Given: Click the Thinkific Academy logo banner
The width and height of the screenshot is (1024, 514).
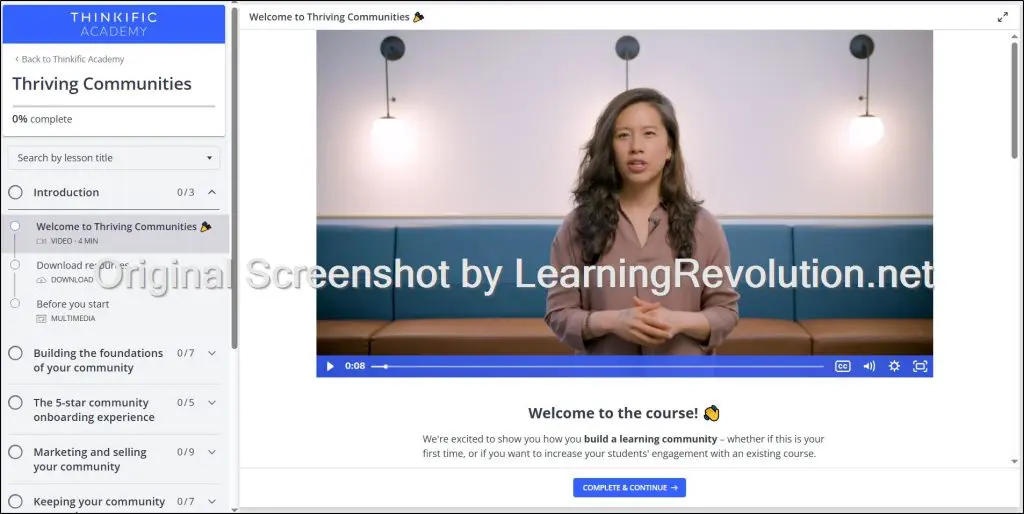Looking at the screenshot, I should coord(114,24).
